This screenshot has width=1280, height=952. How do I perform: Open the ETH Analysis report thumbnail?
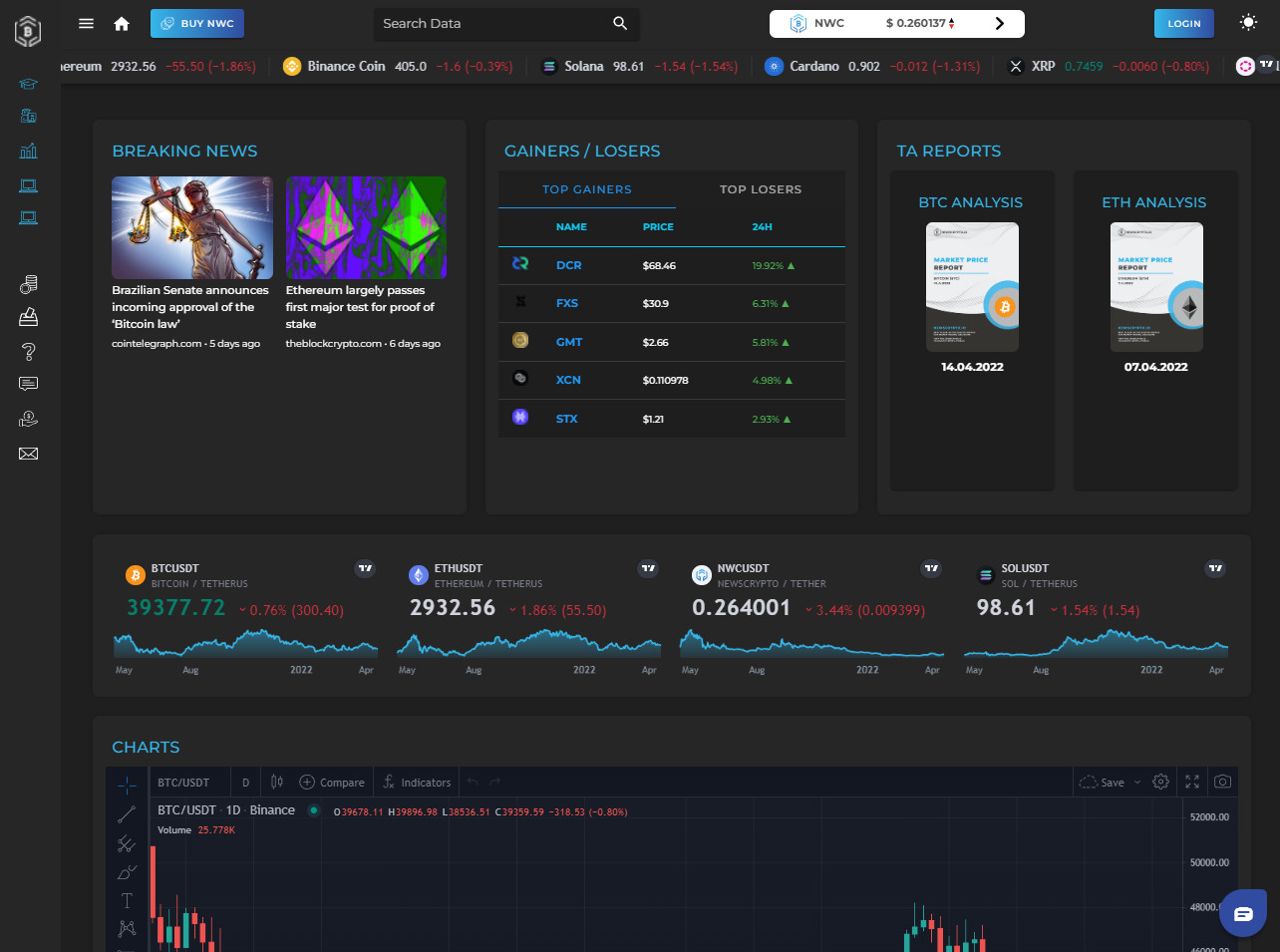[1156, 287]
